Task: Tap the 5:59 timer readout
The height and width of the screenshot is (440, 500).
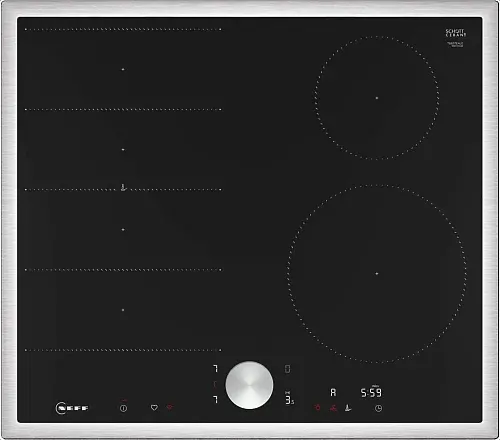Action: pyautogui.click(x=371, y=393)
